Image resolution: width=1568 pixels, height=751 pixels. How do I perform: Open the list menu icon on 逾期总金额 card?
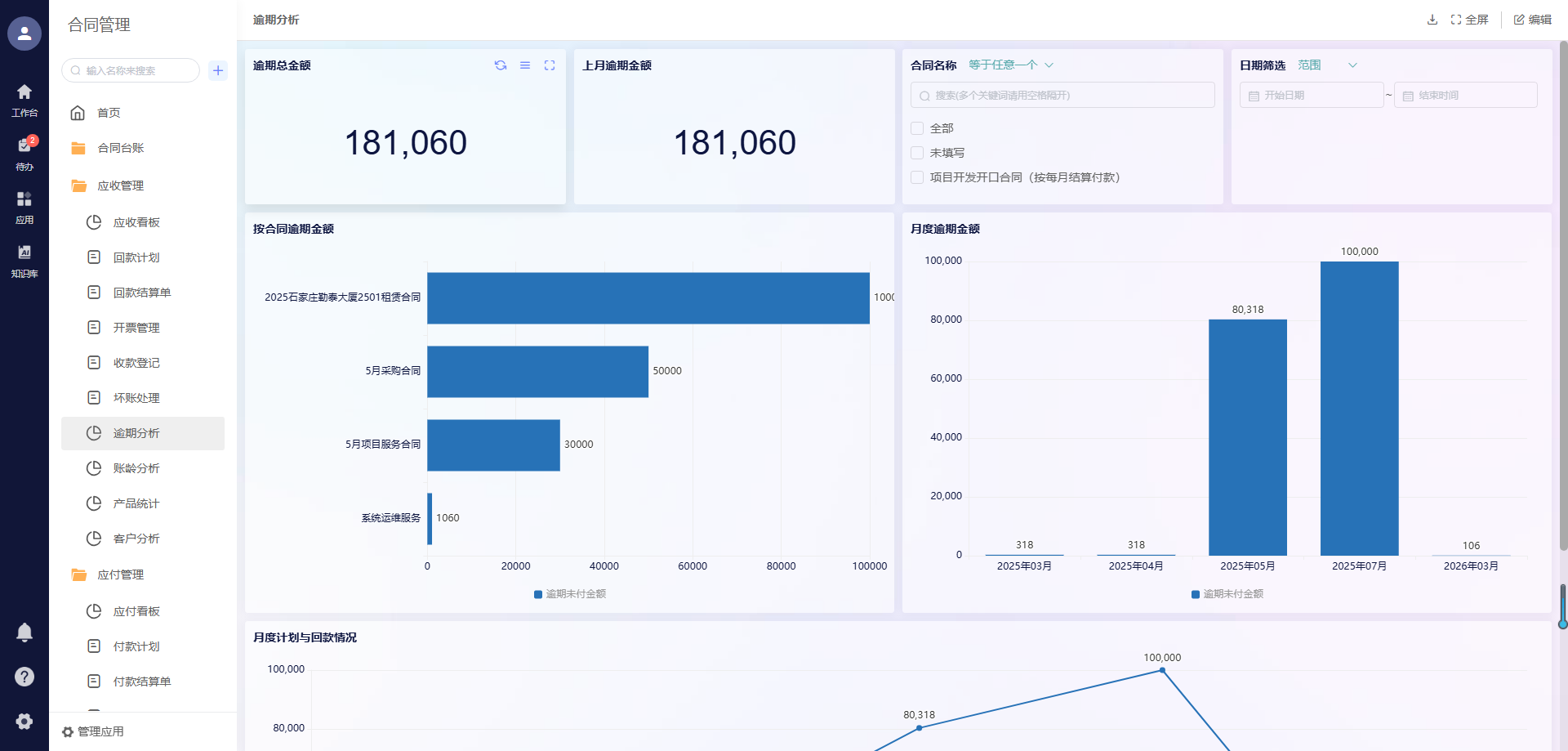pyautogui.click(x=525, y=65)
